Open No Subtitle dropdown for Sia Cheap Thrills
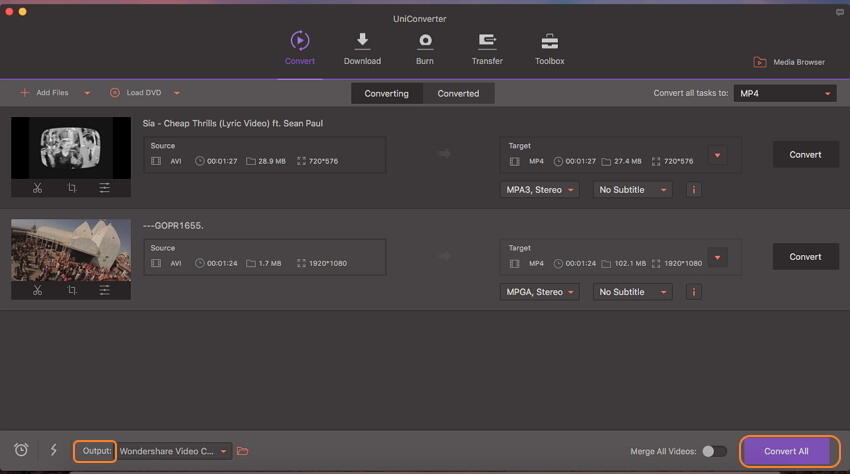 click(633, 190)
